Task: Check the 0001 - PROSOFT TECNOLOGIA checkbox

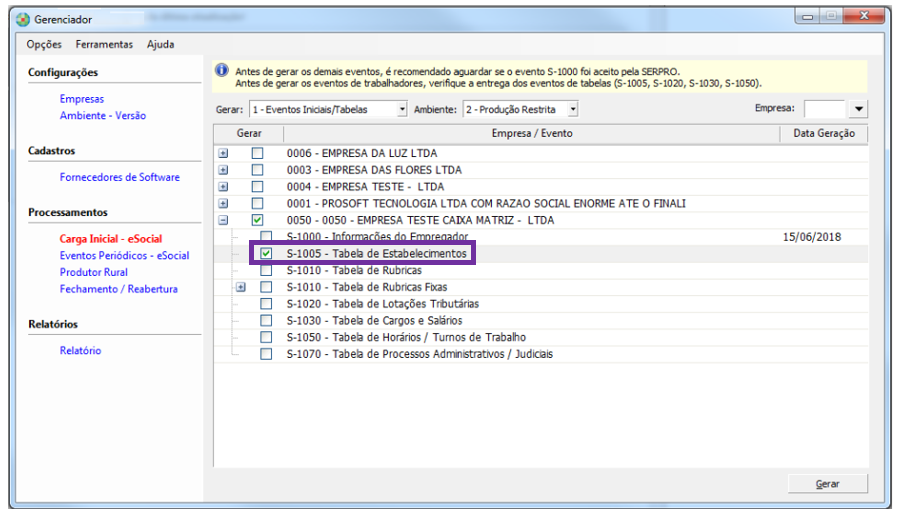Action: (258, 203)
